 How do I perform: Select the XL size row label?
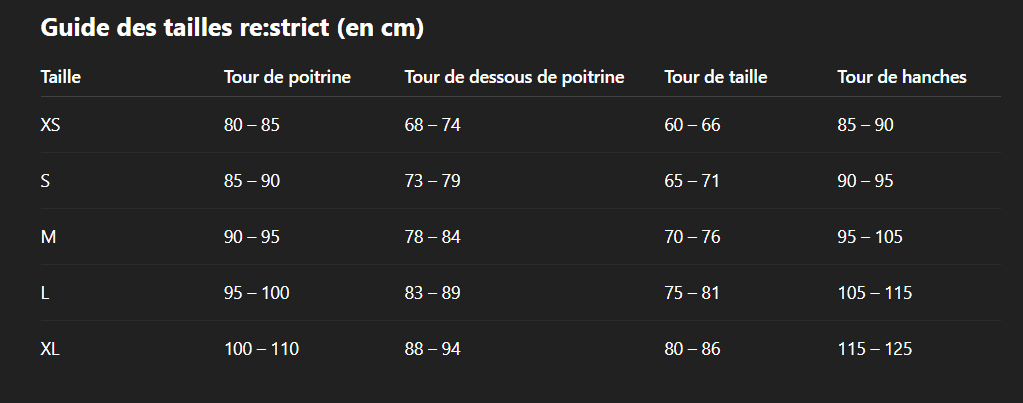coord(51,349)
